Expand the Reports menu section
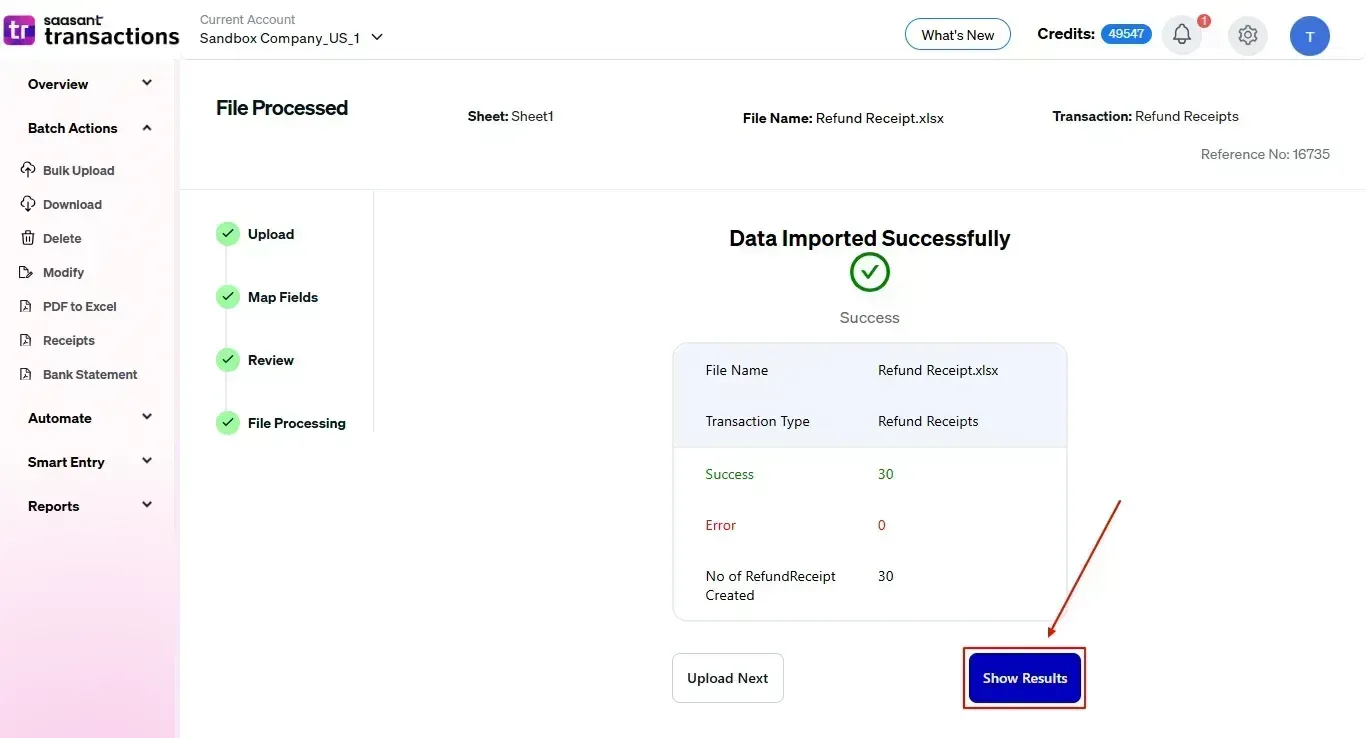This screenshot has width=1366, height=738. coord(147,506)
